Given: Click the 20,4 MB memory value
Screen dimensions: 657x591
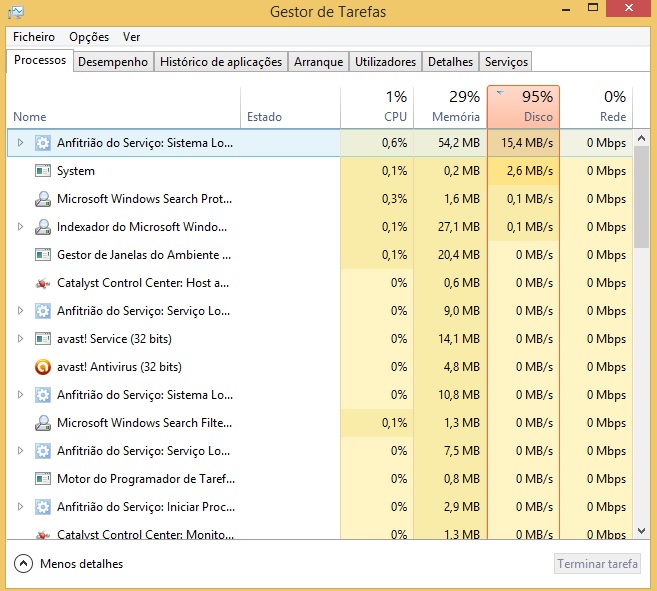Looking at the screenshot, I should coord(459,255).
